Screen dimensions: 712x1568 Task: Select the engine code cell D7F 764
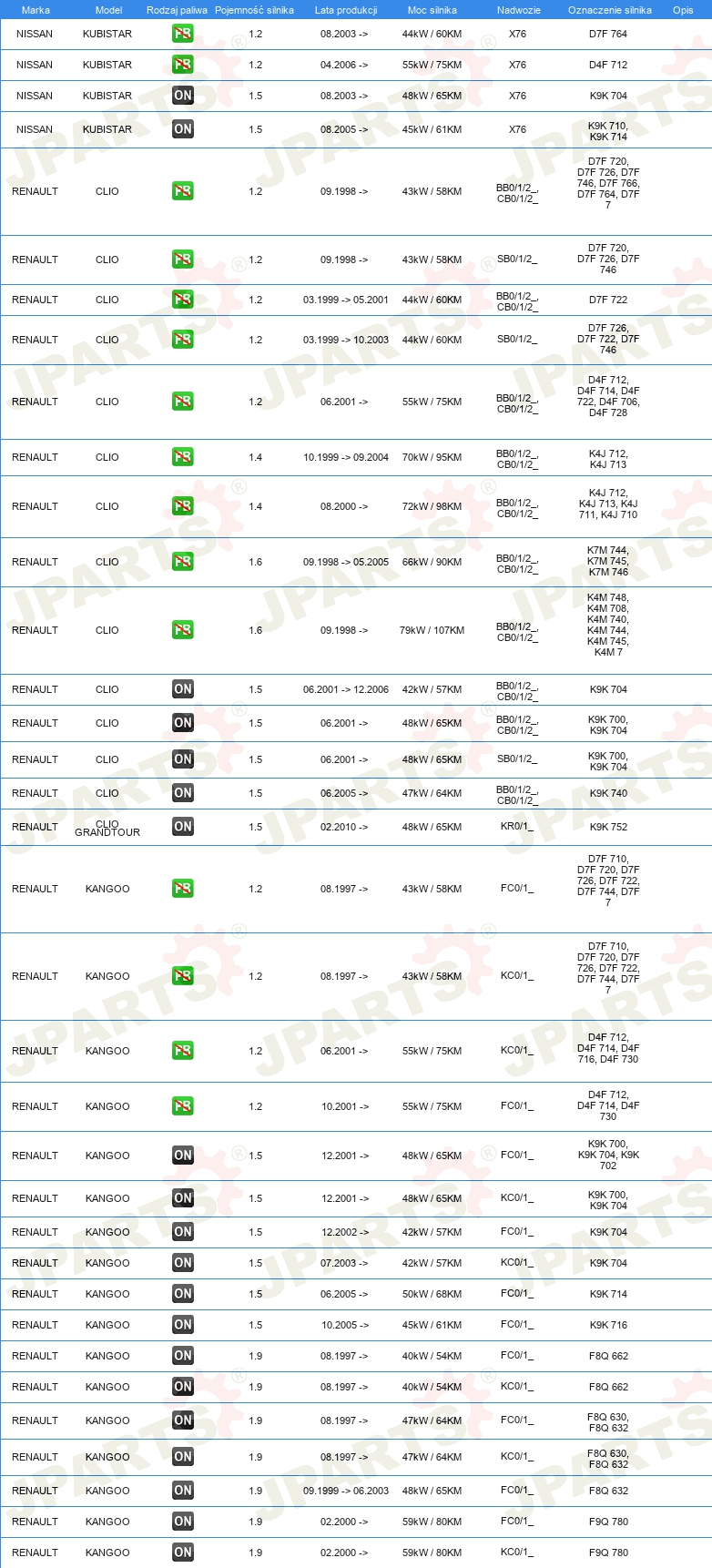coord(608,34)
